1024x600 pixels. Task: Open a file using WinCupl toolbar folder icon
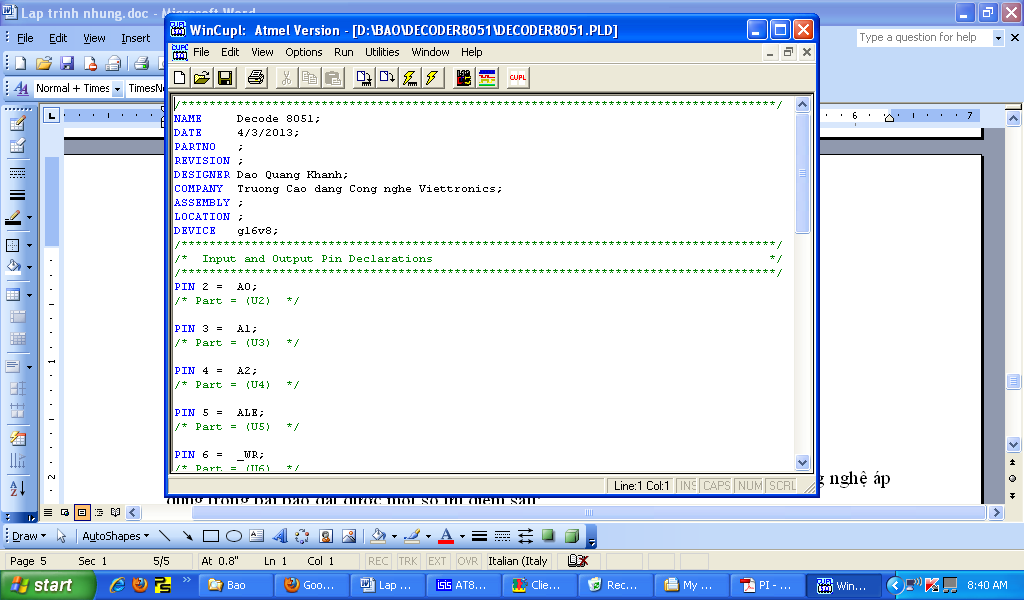click(x=202, y=78)
